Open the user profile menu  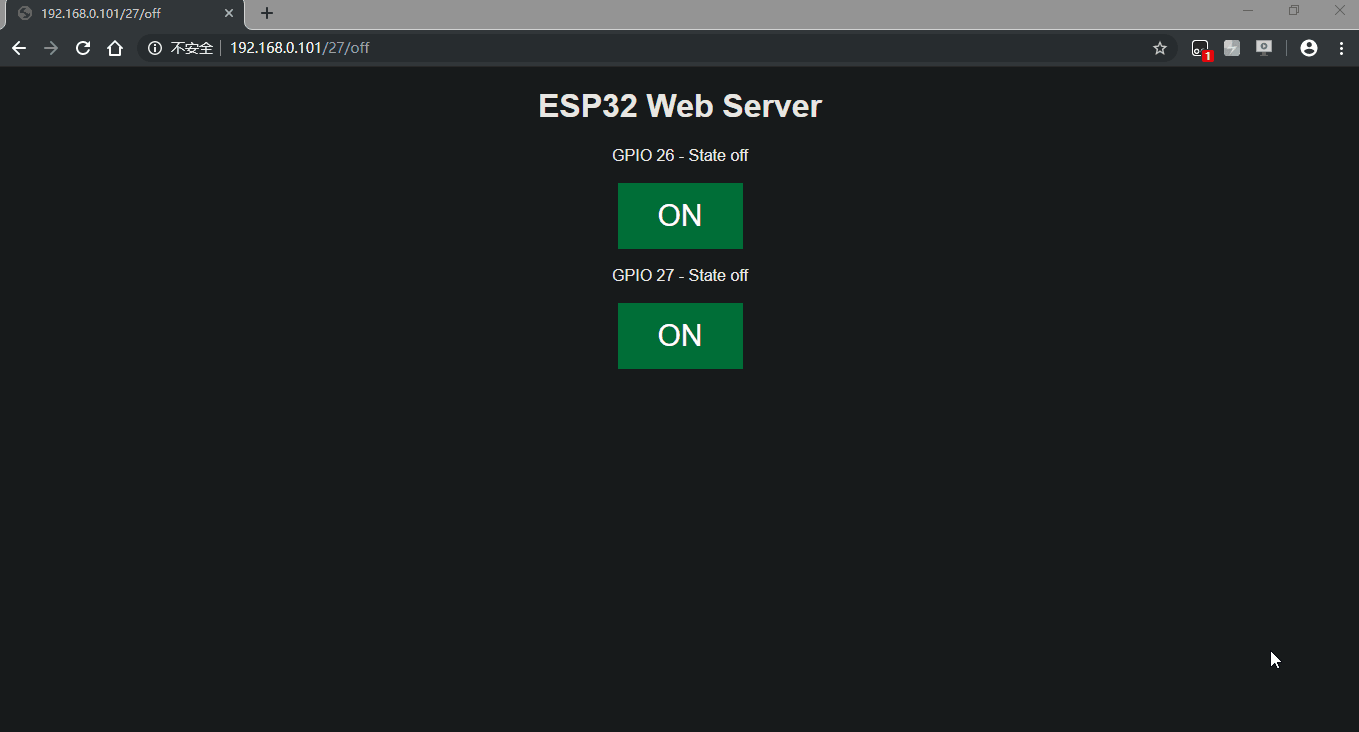(x=1309, y=48)
